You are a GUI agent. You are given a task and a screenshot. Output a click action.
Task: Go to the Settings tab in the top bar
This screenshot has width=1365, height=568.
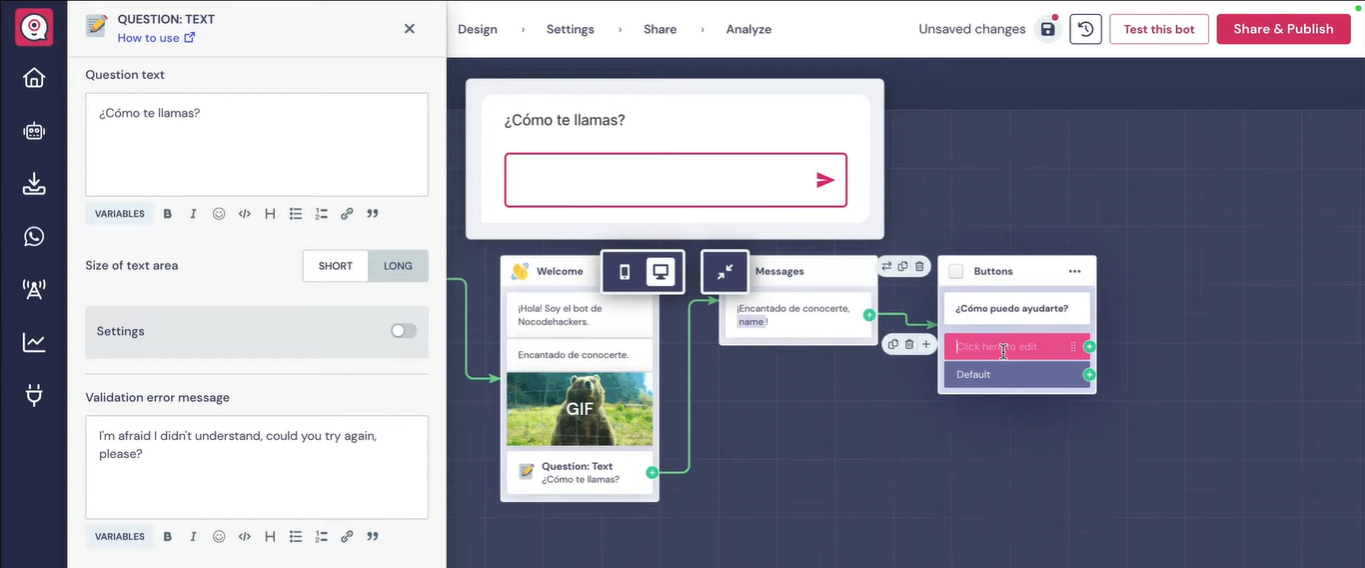point(570,29)
